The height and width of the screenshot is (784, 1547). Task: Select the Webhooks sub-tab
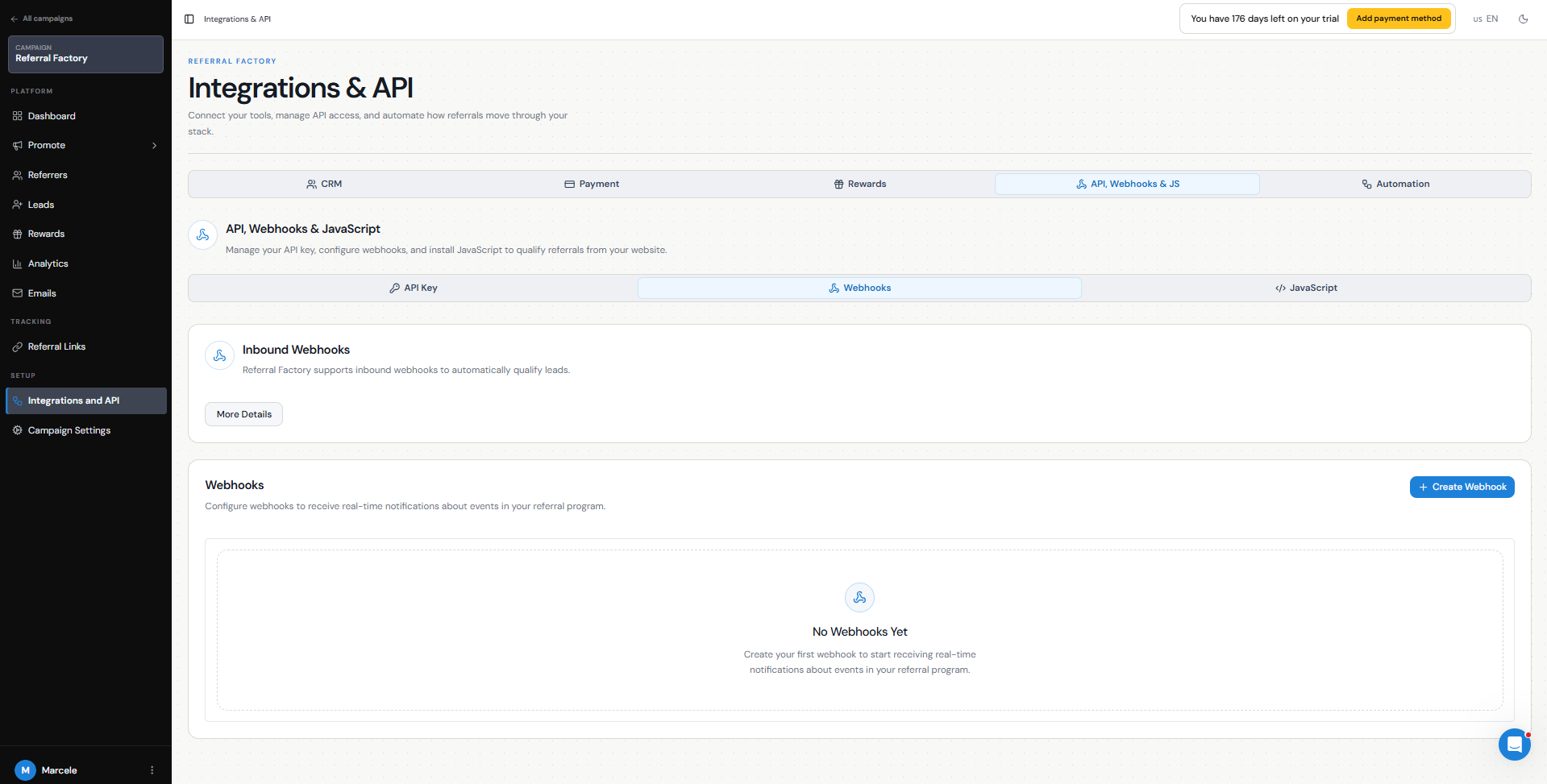point(859,288)
